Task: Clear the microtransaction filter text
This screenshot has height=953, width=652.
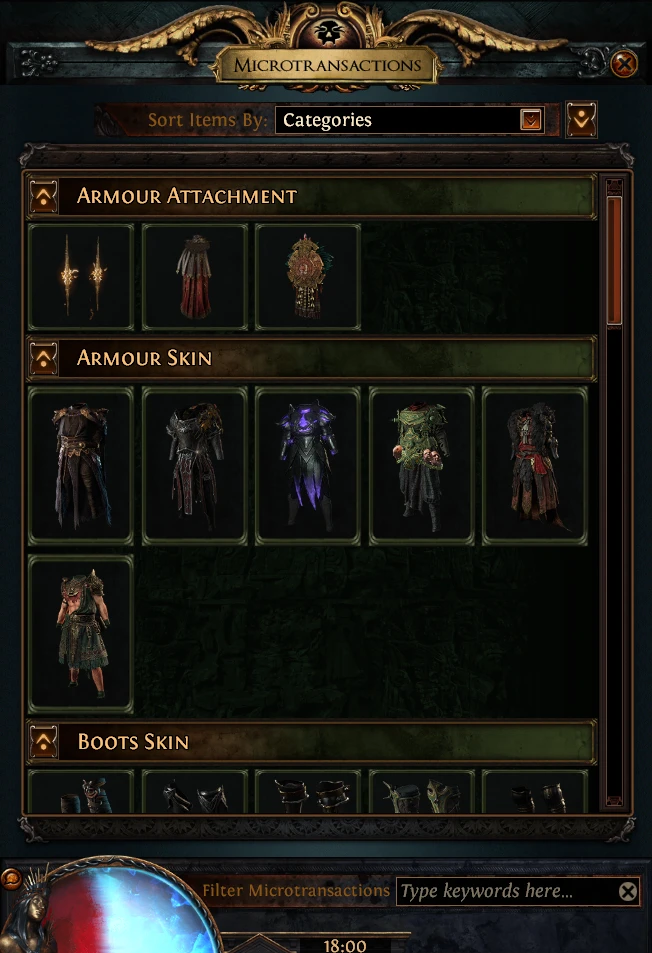Action: pyautogui.click(x=628, y=892)
